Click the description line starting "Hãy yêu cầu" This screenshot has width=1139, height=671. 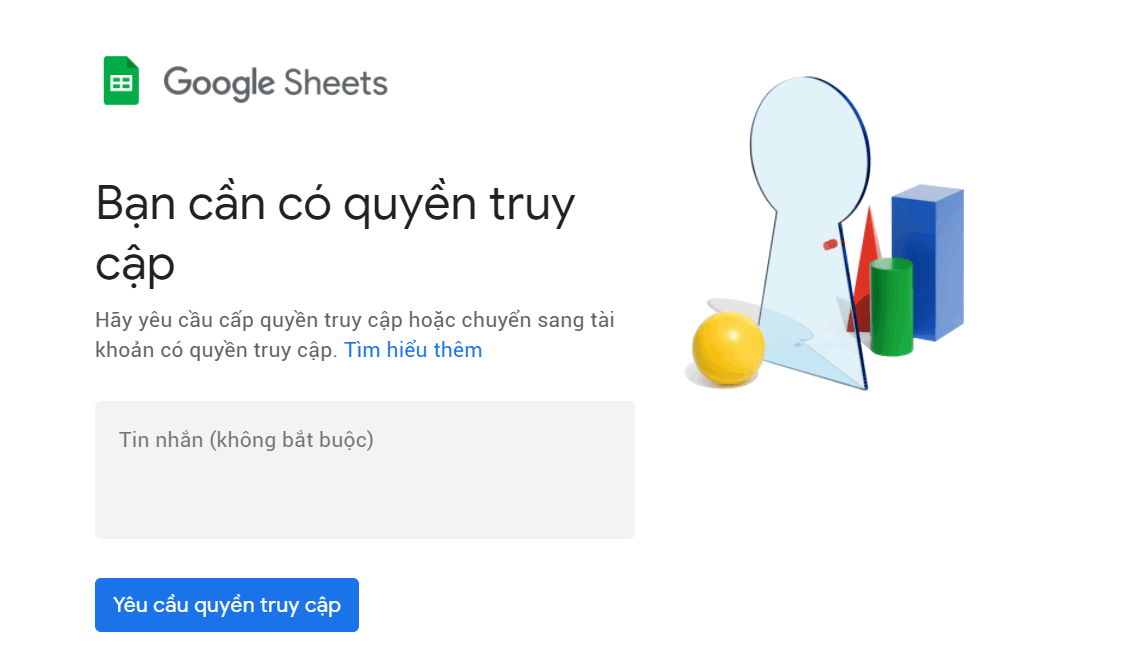point(354,320)
